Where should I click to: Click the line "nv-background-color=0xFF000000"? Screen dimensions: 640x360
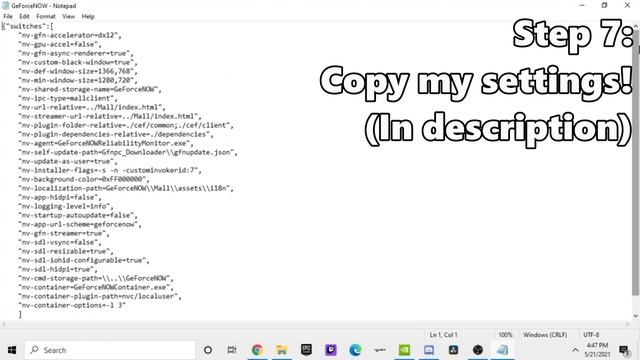pos(84,179)
